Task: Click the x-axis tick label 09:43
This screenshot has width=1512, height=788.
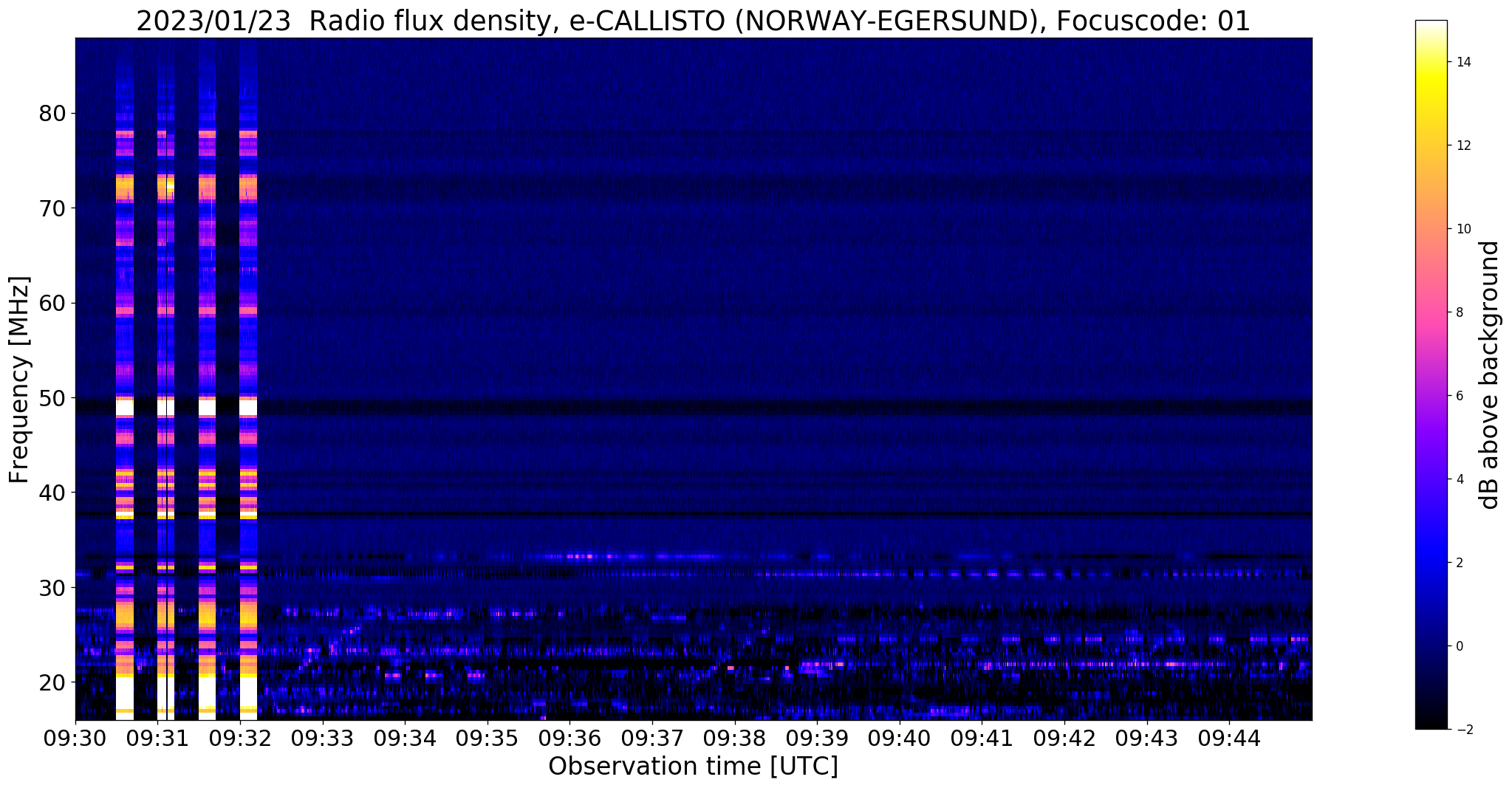Action: tap(1147, 739)
